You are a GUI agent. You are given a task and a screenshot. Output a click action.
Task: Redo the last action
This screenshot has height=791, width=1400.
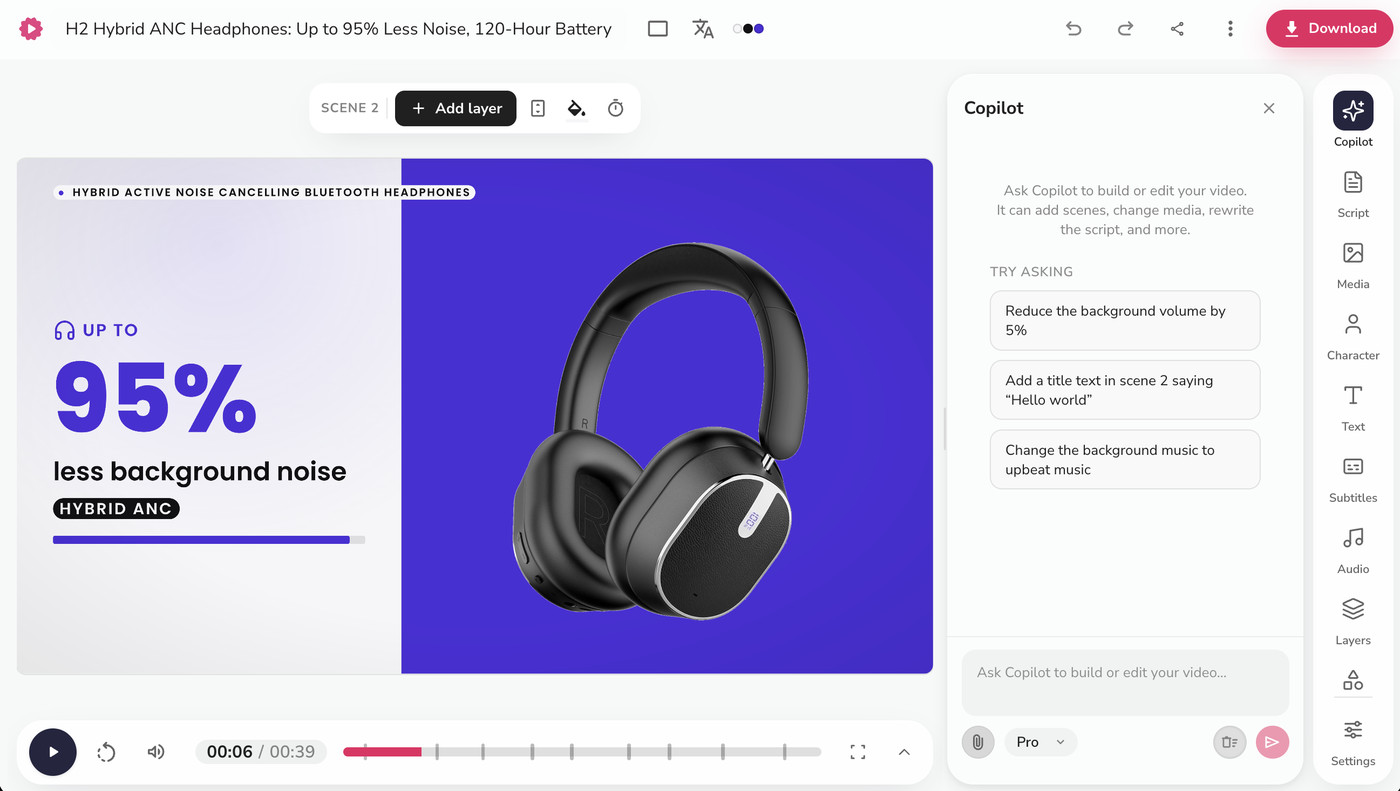click(x=1125, y=29)
